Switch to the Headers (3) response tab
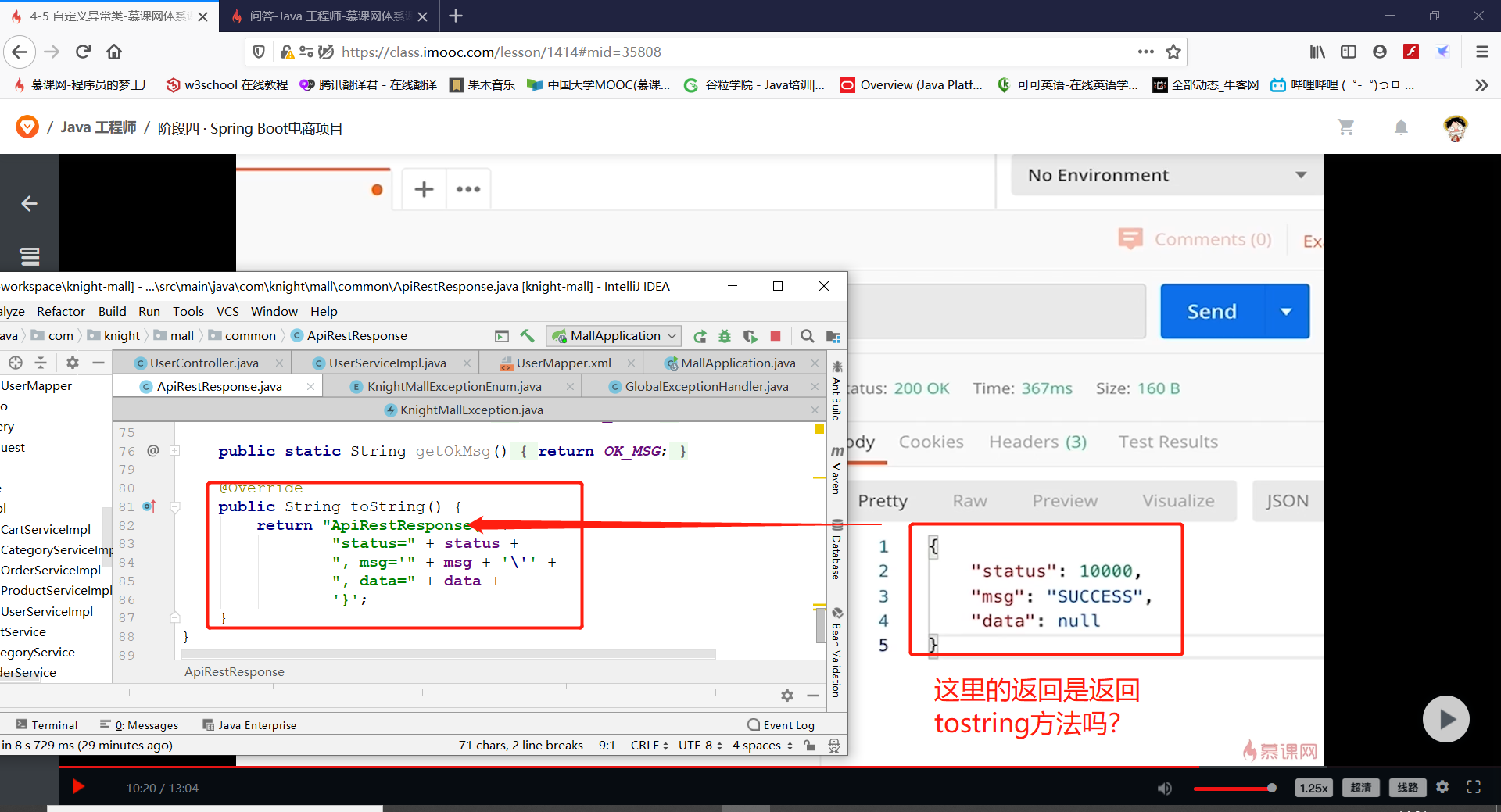 (1037, 442)
